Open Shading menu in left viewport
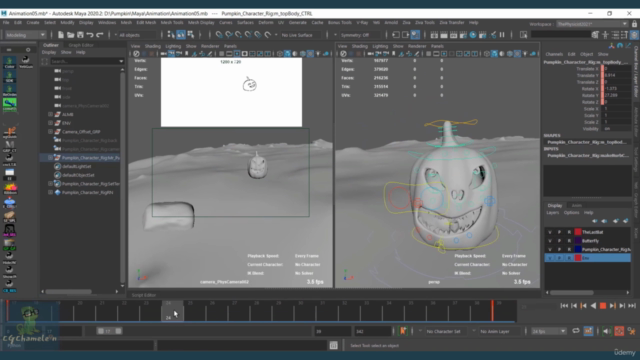The width and height of the screenshot is (640, 360). coord(153,47)
